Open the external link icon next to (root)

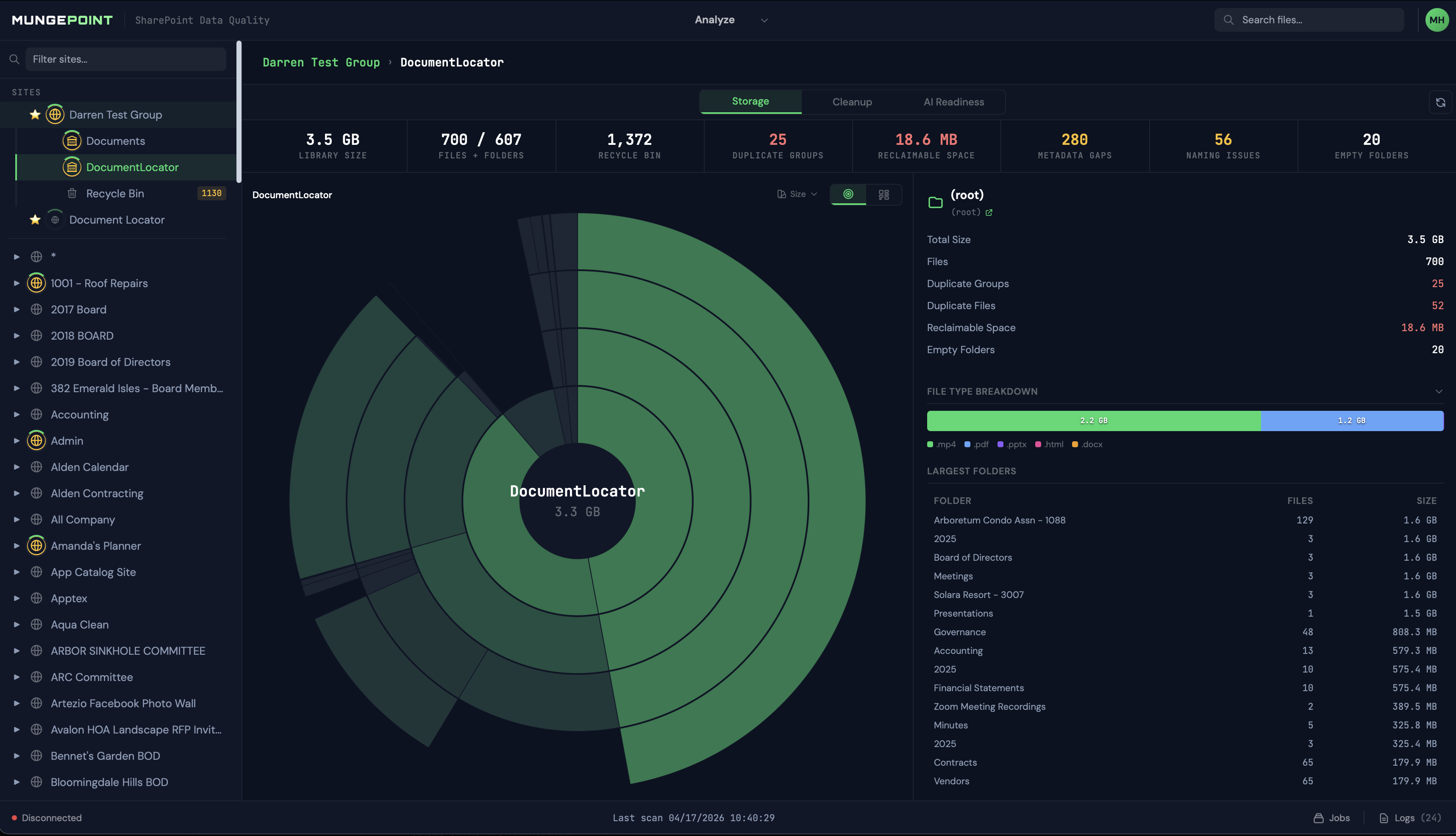[x=989, y=213]
